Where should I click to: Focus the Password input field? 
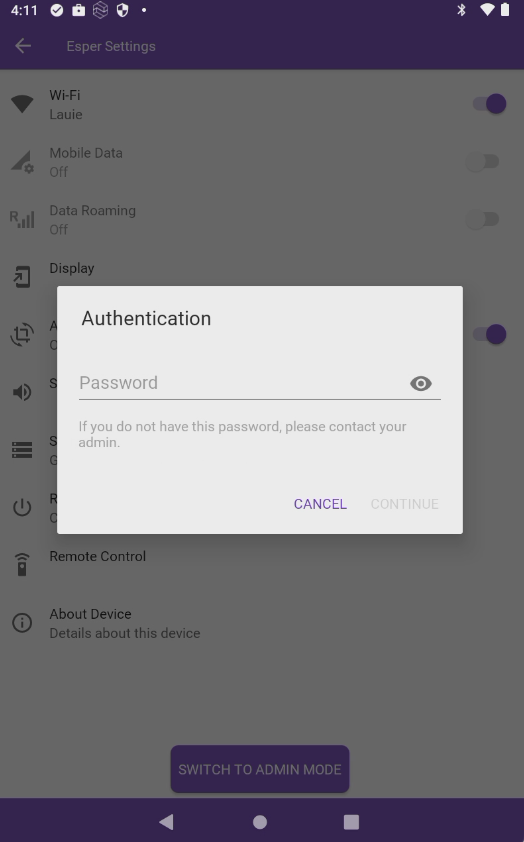point(242,383)
